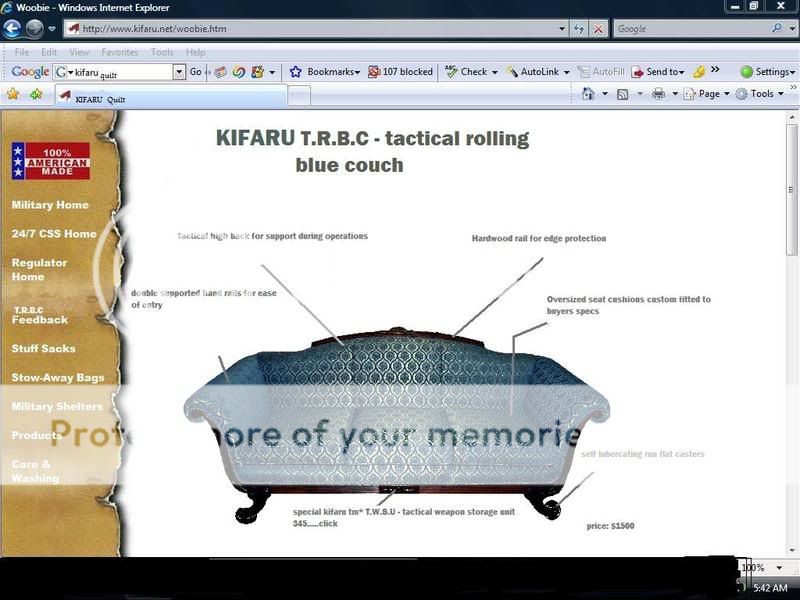Click the Send to button
The image size is (800, 600).
tap(658, 72)
